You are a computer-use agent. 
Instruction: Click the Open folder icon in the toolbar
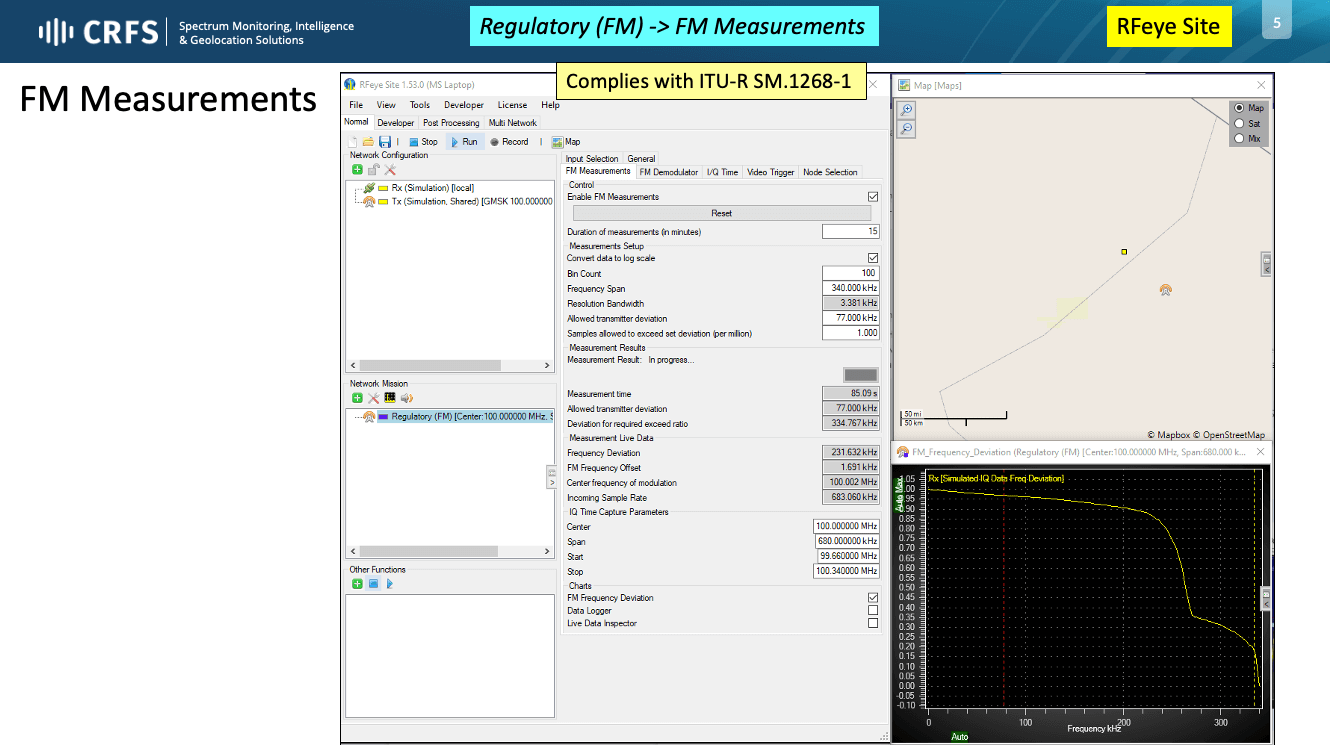tap(368, 142)
